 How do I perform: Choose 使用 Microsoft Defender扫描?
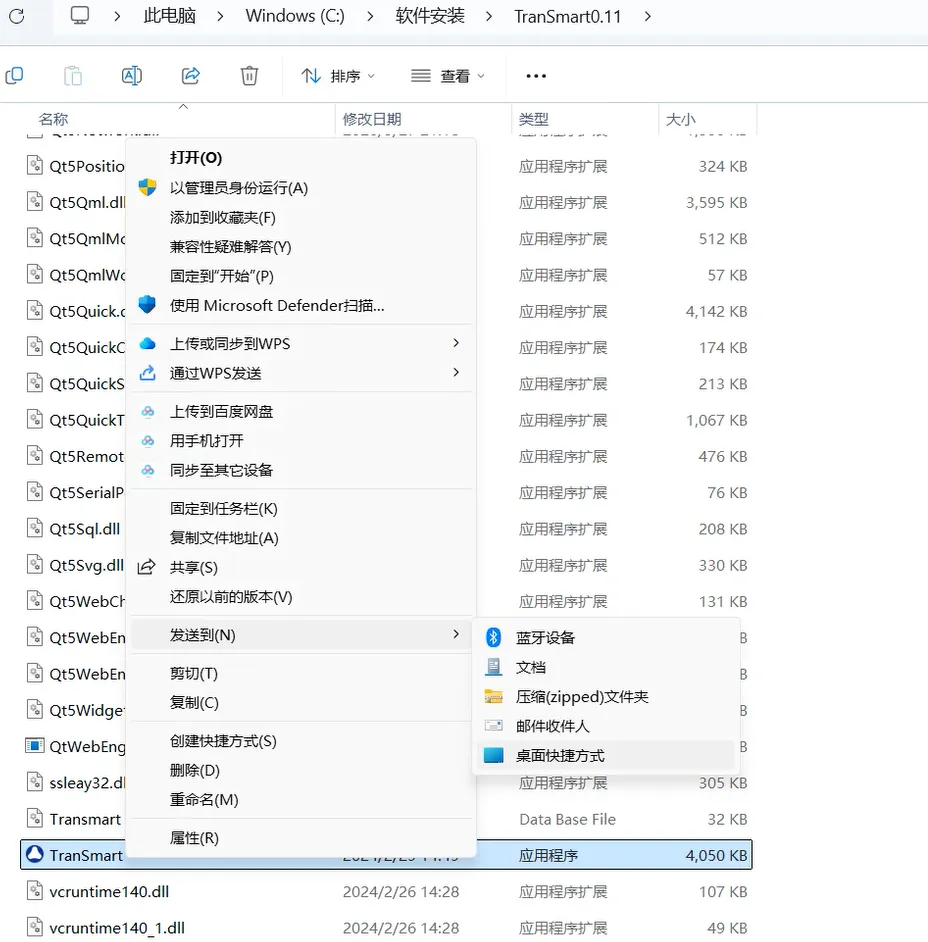301,306
